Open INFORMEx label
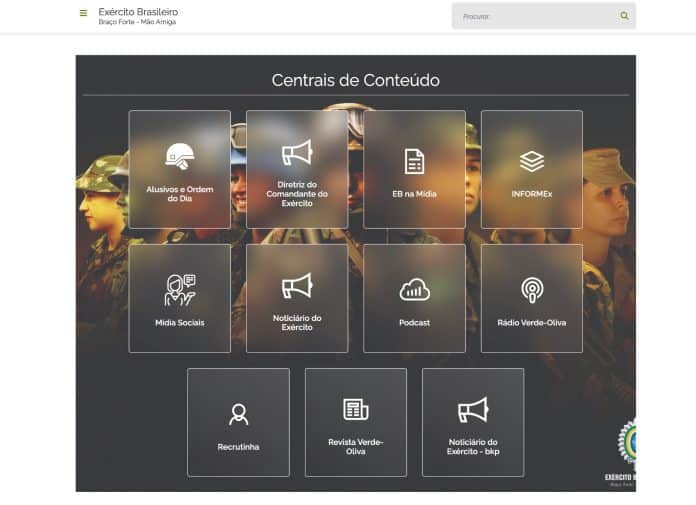The image size is (696, 505). (x=532, y=194)
